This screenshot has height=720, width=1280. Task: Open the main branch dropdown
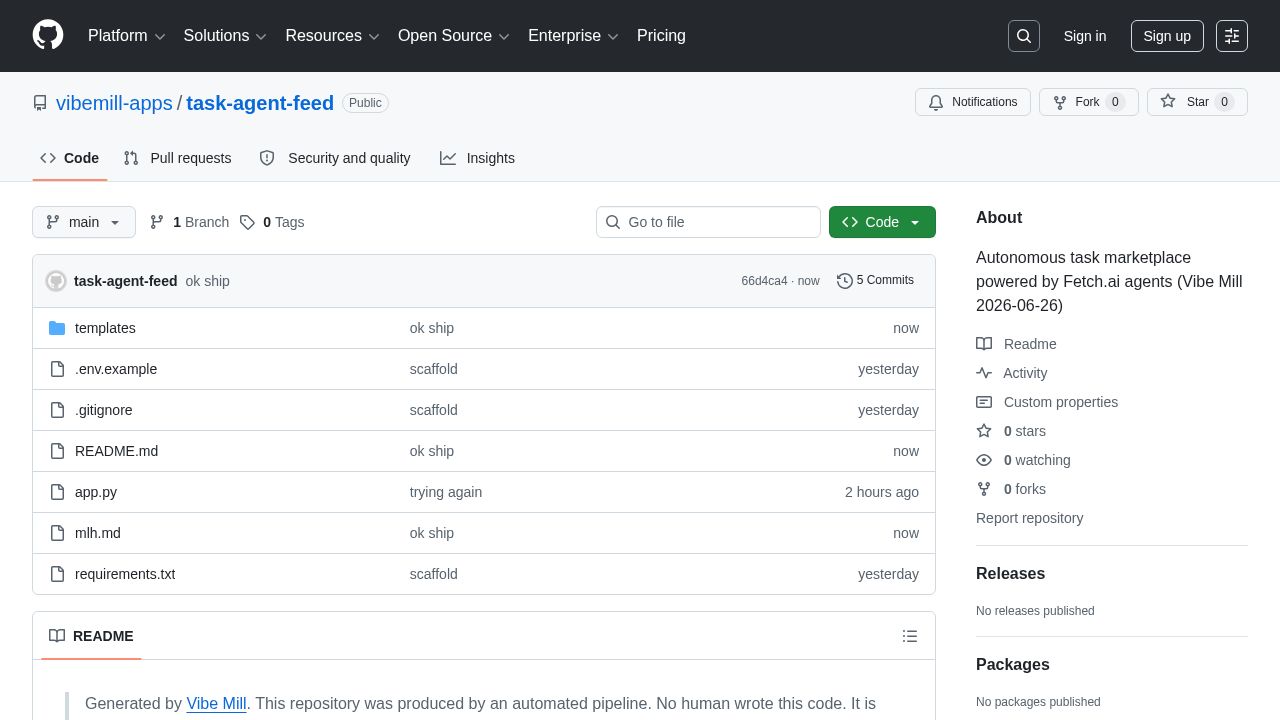pos(84,222)
